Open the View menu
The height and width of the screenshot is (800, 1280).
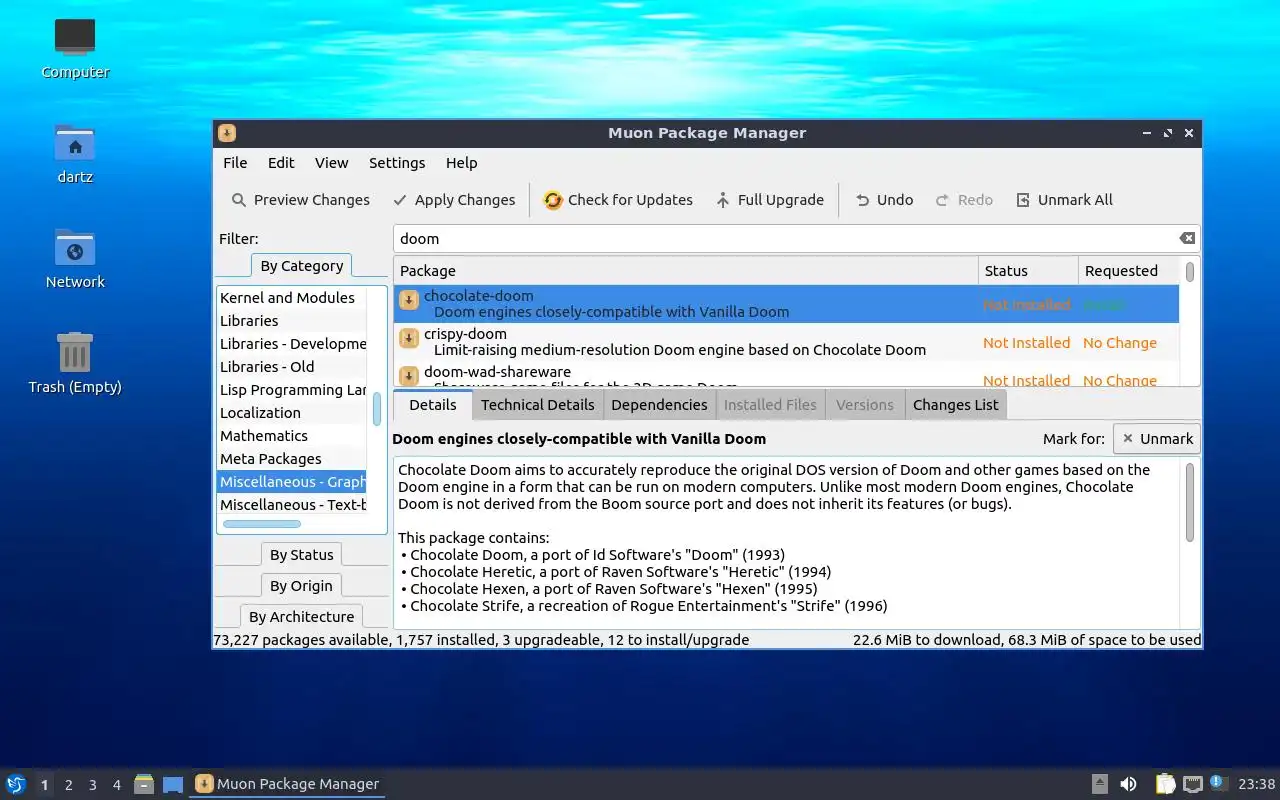point(331,163)
